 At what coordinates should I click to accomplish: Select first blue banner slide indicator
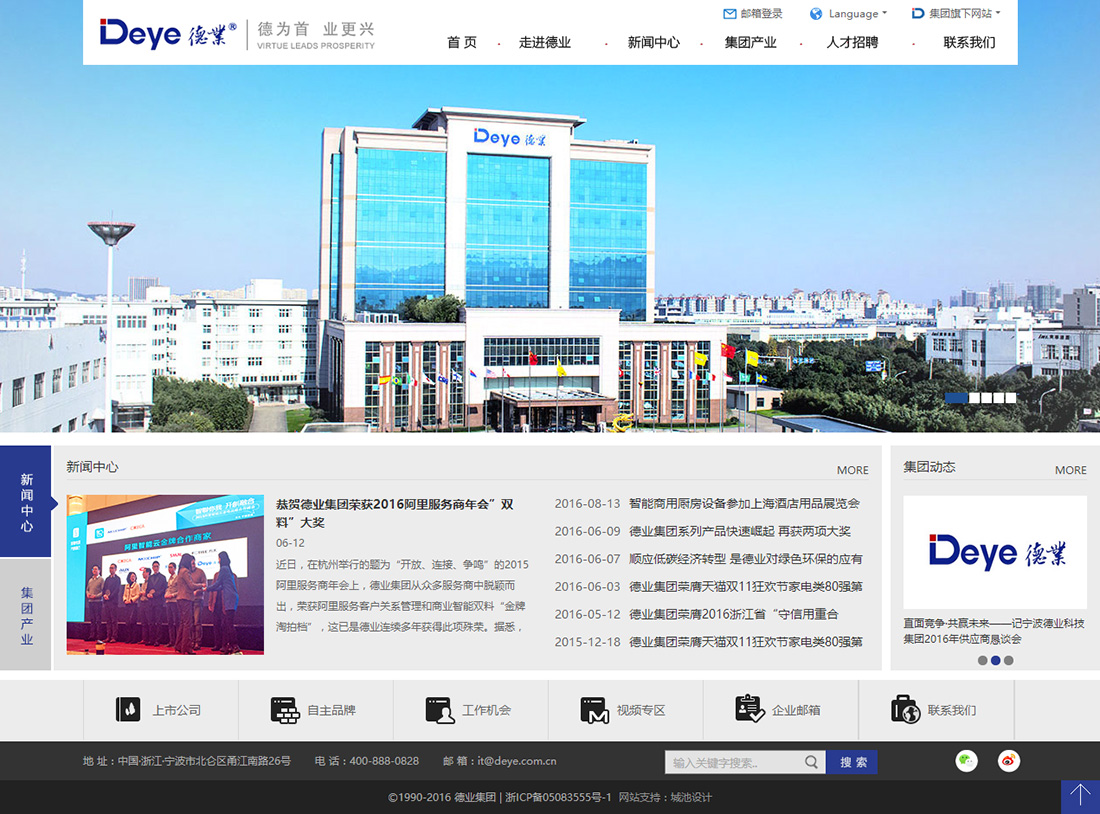[x=956, y=398]
